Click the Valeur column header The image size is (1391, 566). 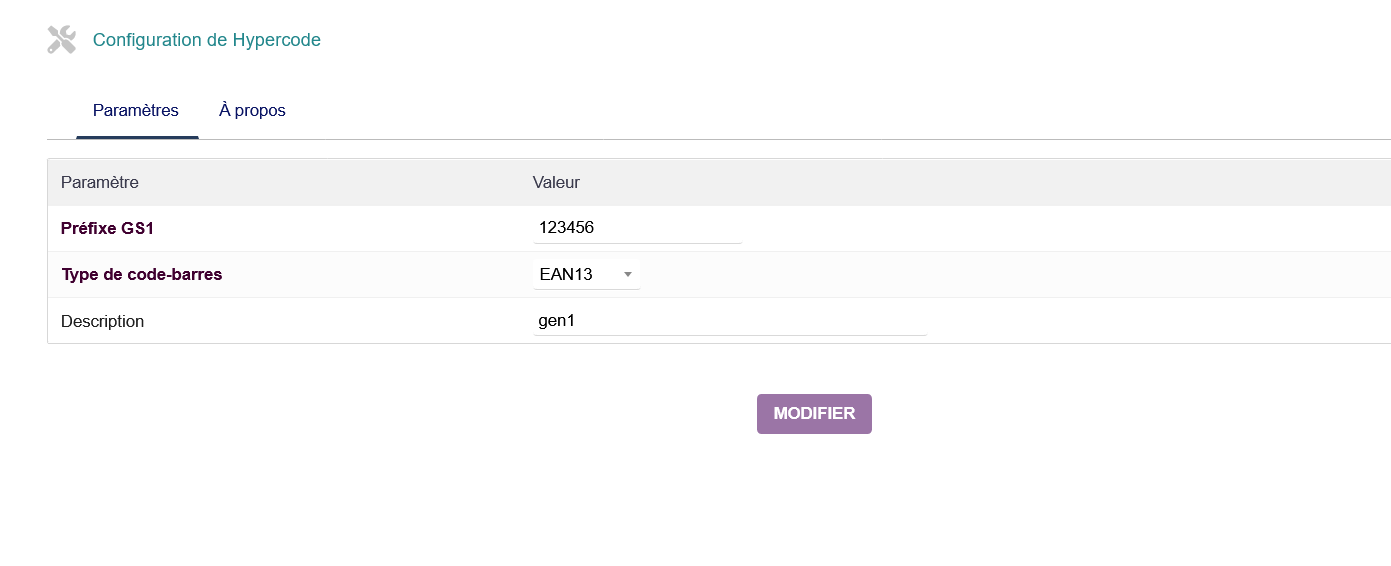point(556,182)
